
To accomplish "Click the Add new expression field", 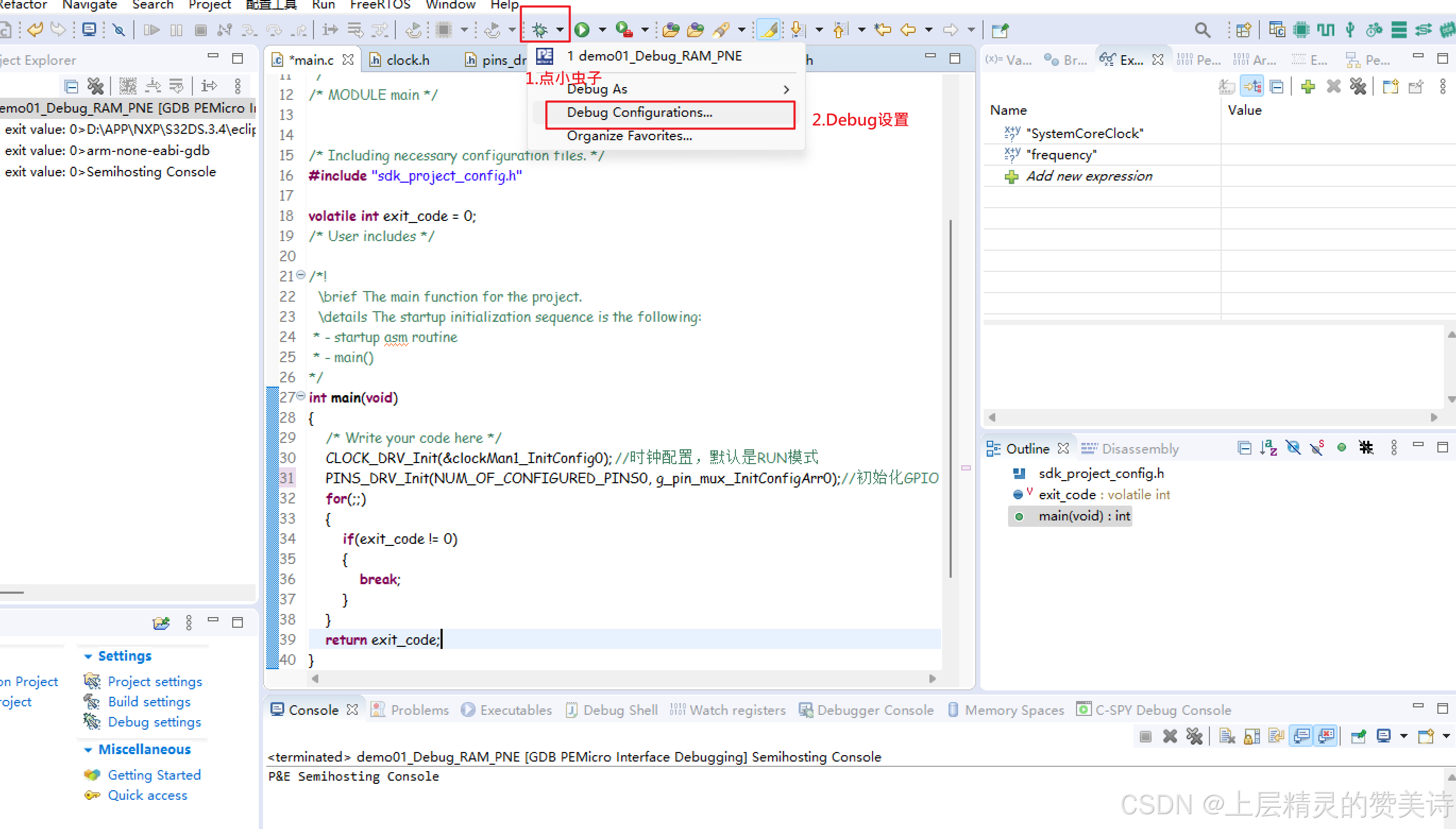I will tap(1089, 176).
